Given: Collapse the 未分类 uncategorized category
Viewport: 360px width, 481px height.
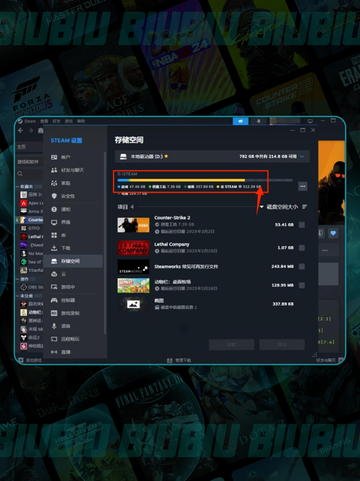Looking at the screenshot, I should tap(18, 296).
